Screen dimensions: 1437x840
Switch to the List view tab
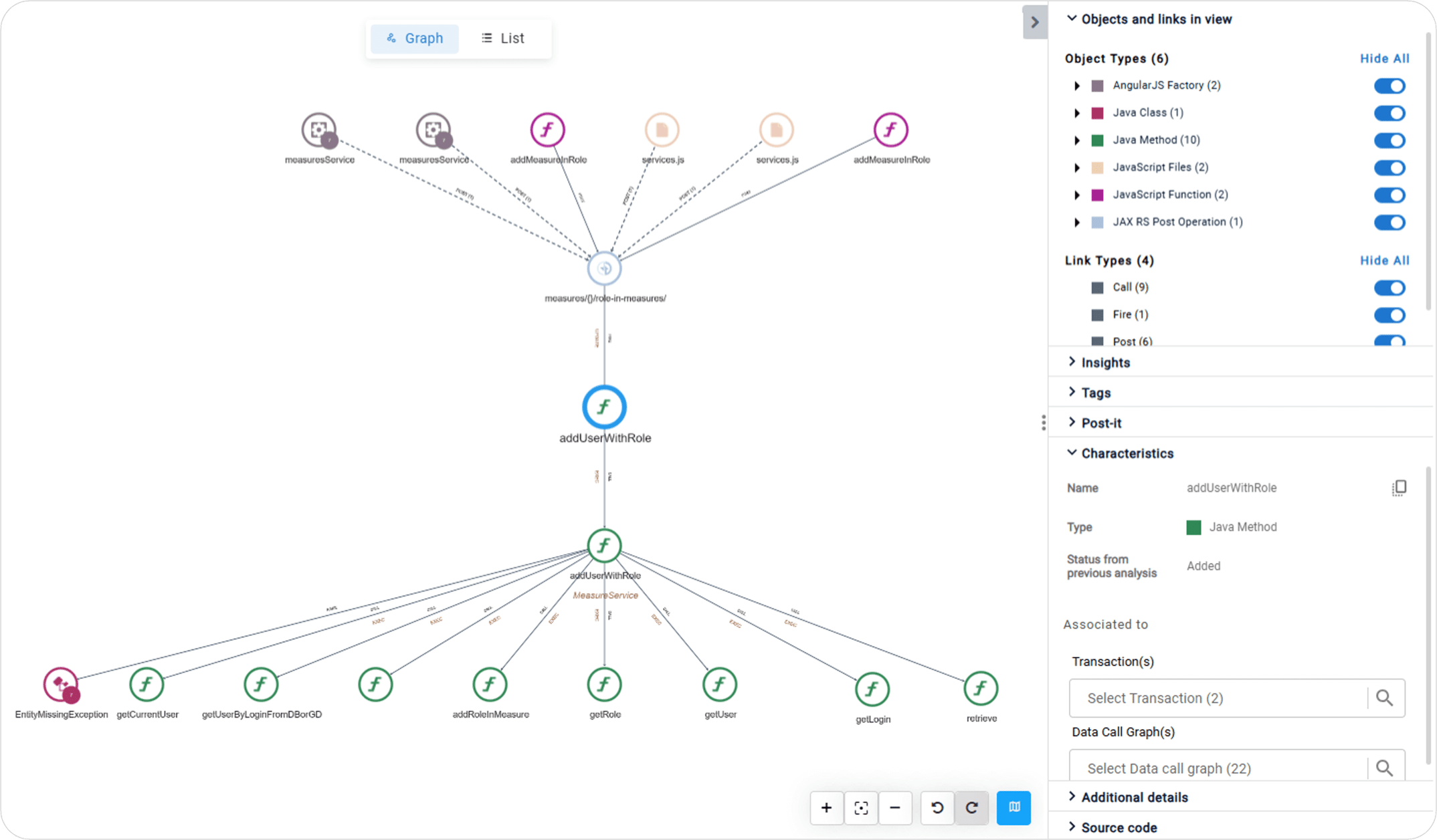pyautogui.click(x=503, y=38)
